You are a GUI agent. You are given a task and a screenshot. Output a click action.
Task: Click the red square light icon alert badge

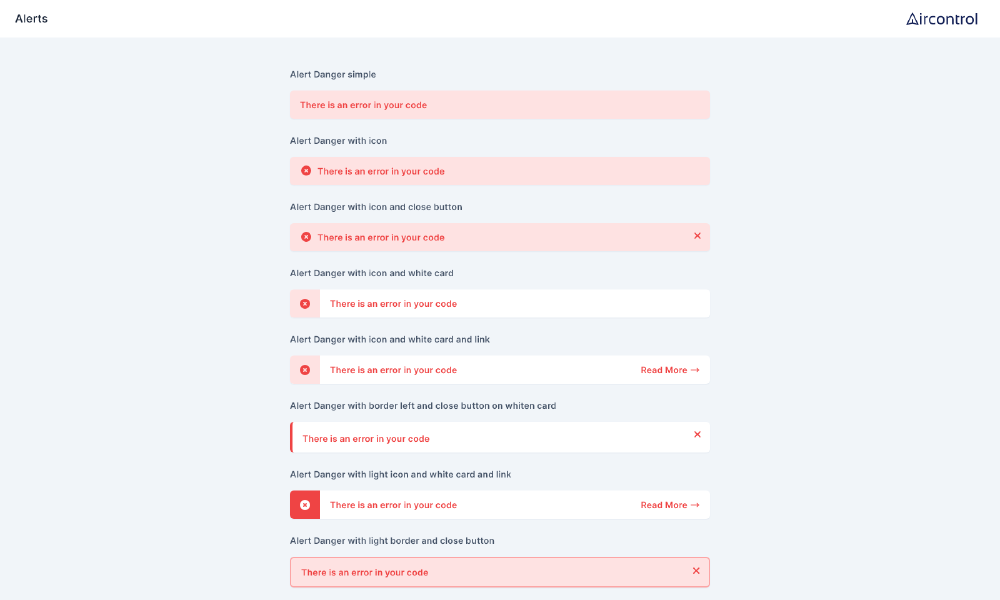[305, 504]
